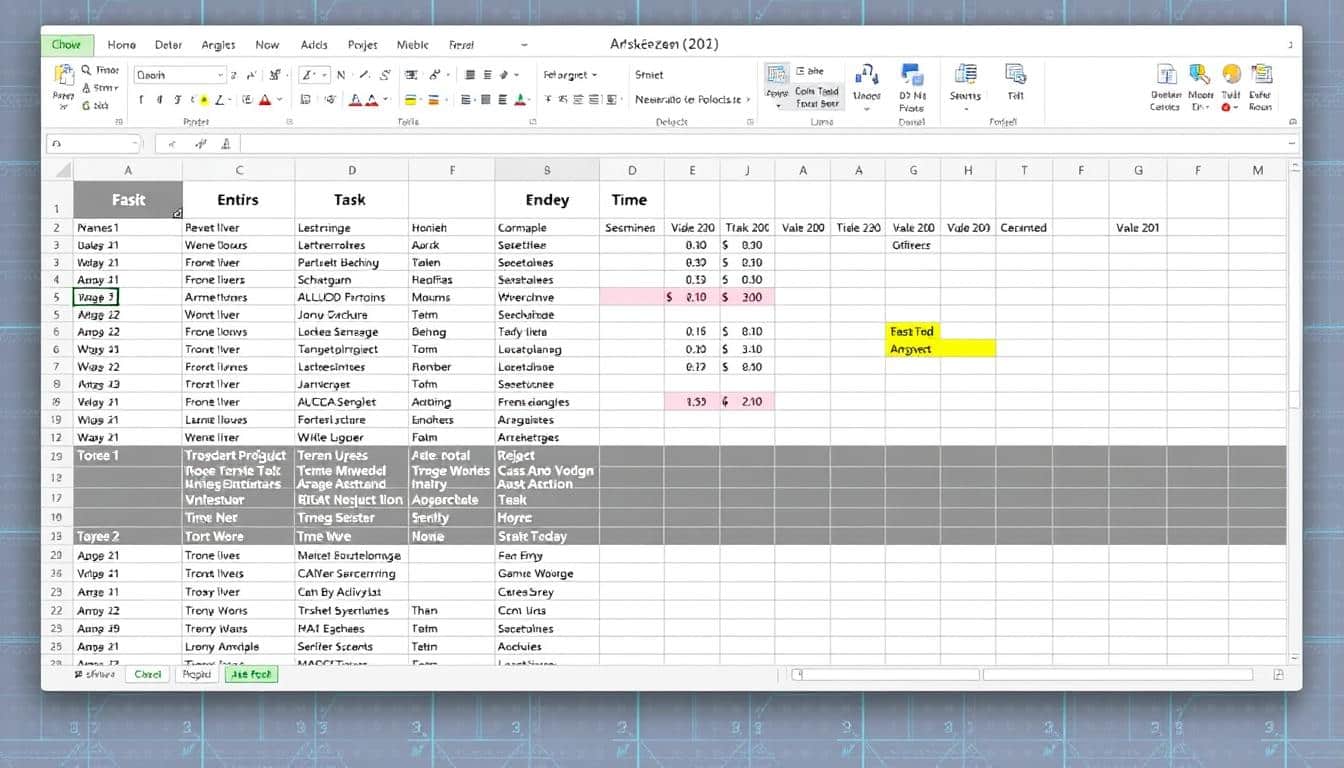The image size is (1344, 768).
Task: Click the D7 Mt Prats ribbon icon
Action: tap(911, 75)
